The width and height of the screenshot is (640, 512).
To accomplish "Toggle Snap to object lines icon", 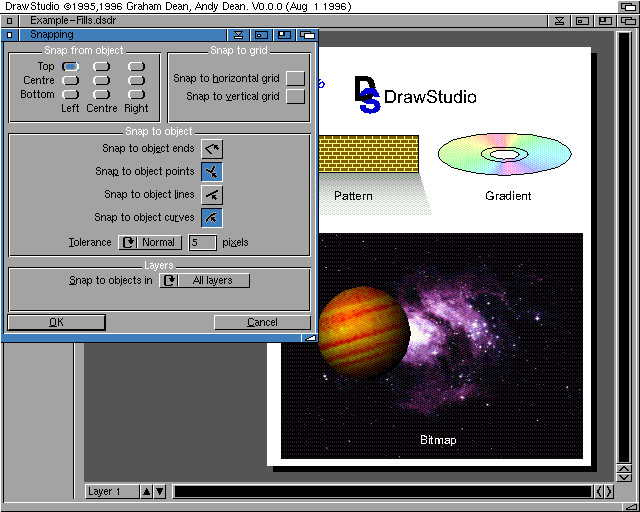I will click(x=212, y=195).
